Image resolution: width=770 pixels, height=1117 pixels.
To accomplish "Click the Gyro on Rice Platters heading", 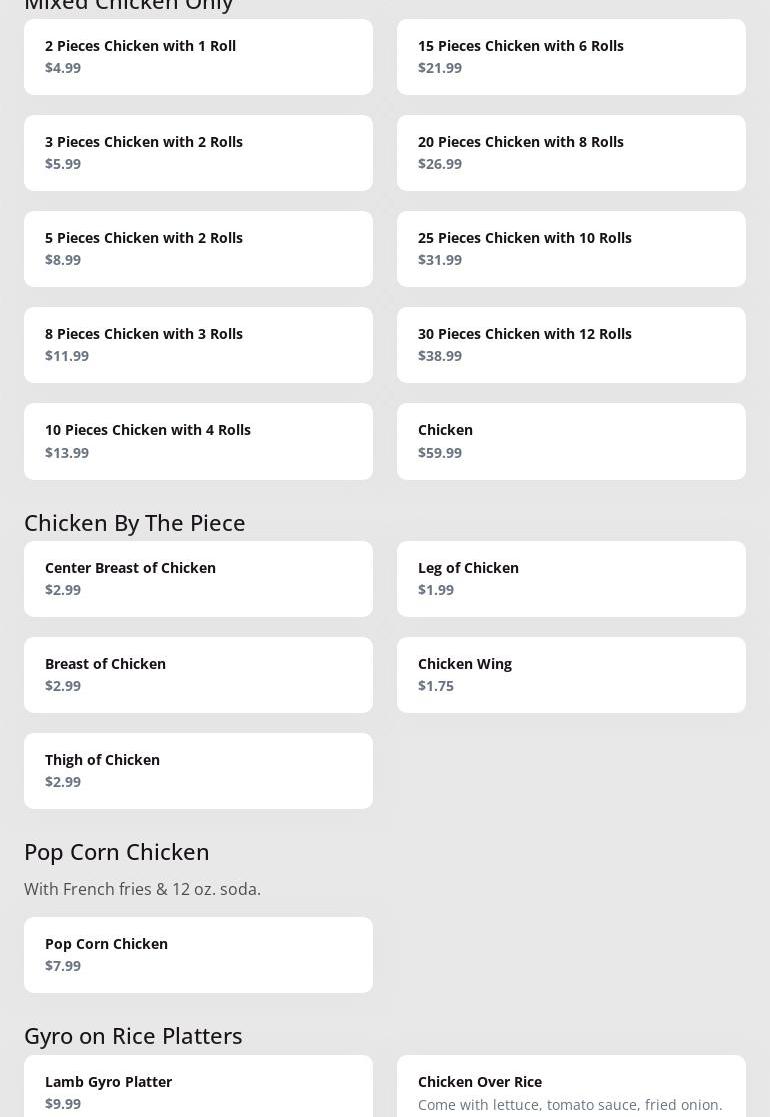I will coord(133,1035).
